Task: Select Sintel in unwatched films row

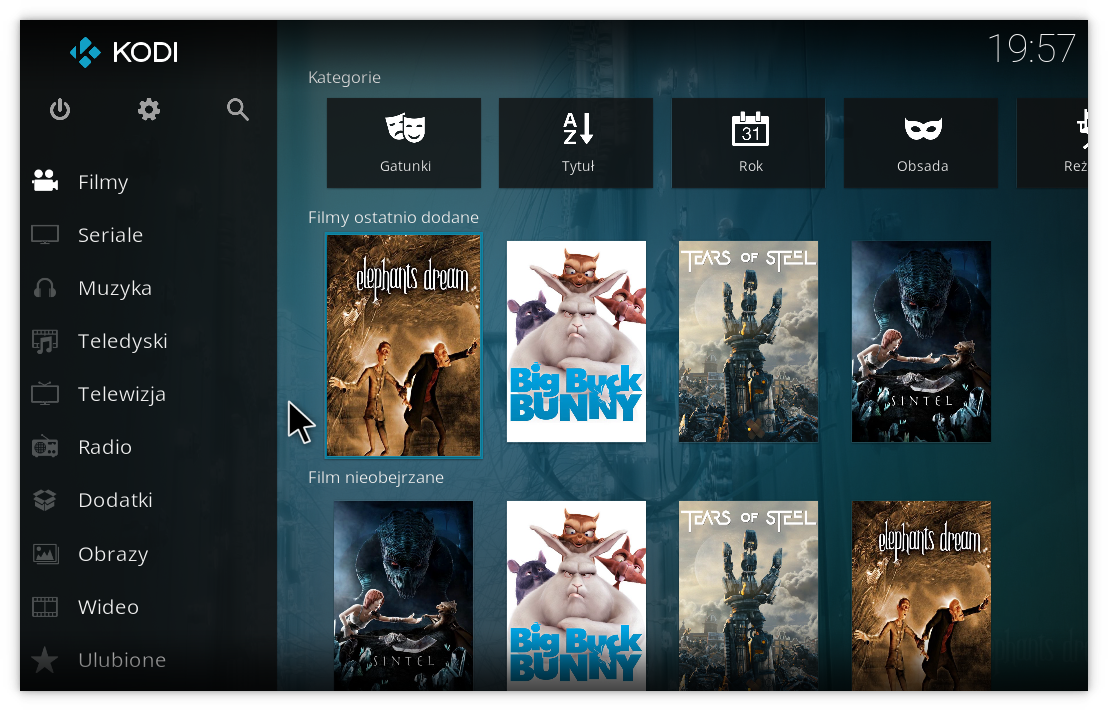Action: (x=403, y=595)
